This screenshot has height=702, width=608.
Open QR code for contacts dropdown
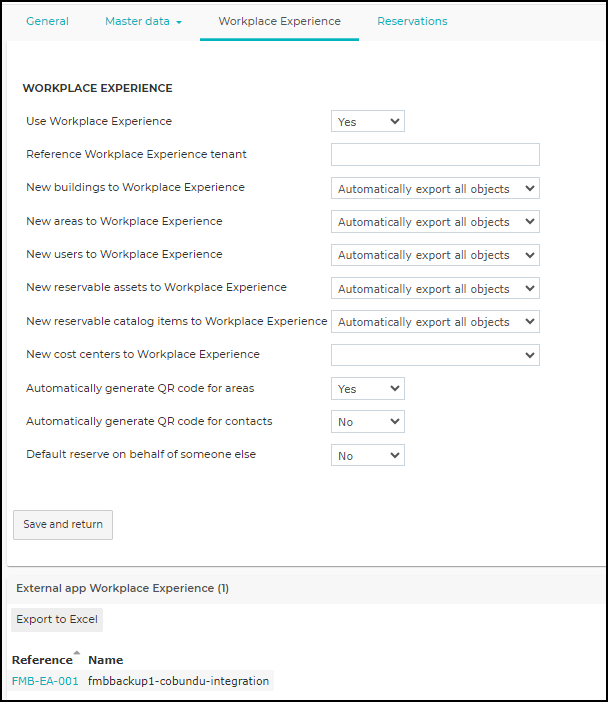(368, 422)
